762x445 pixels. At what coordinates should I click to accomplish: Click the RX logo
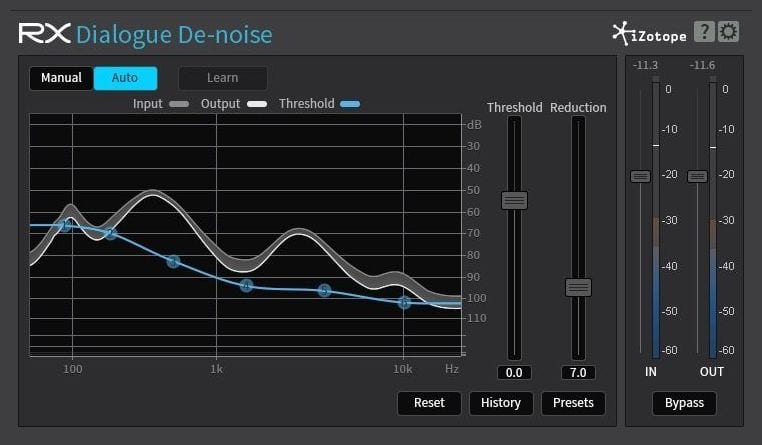tap(45, 34)
